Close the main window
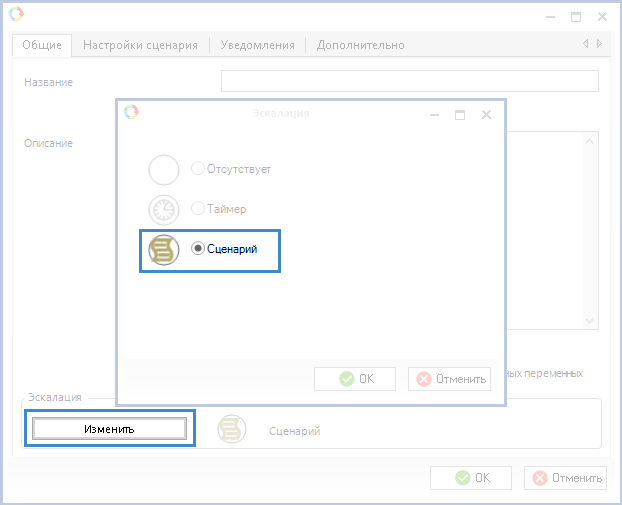 pos(602,17)
